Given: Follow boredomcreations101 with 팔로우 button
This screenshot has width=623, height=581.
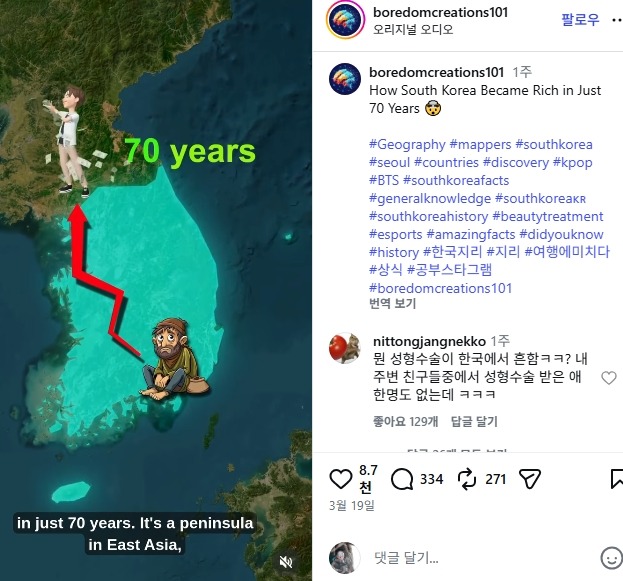Looking at the screenshot, I should point(580,19).
